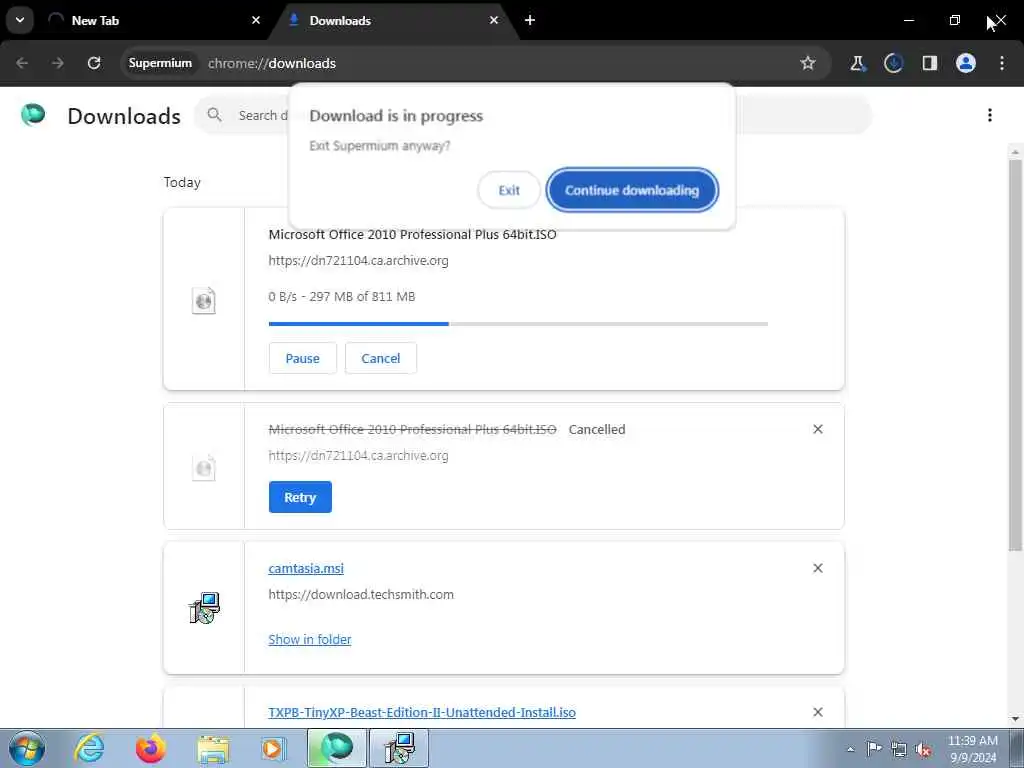Image resolution: width=1024 pixels, height=768 pixels.
Task: Click the installer taskbar button
Action: (399, 748)
